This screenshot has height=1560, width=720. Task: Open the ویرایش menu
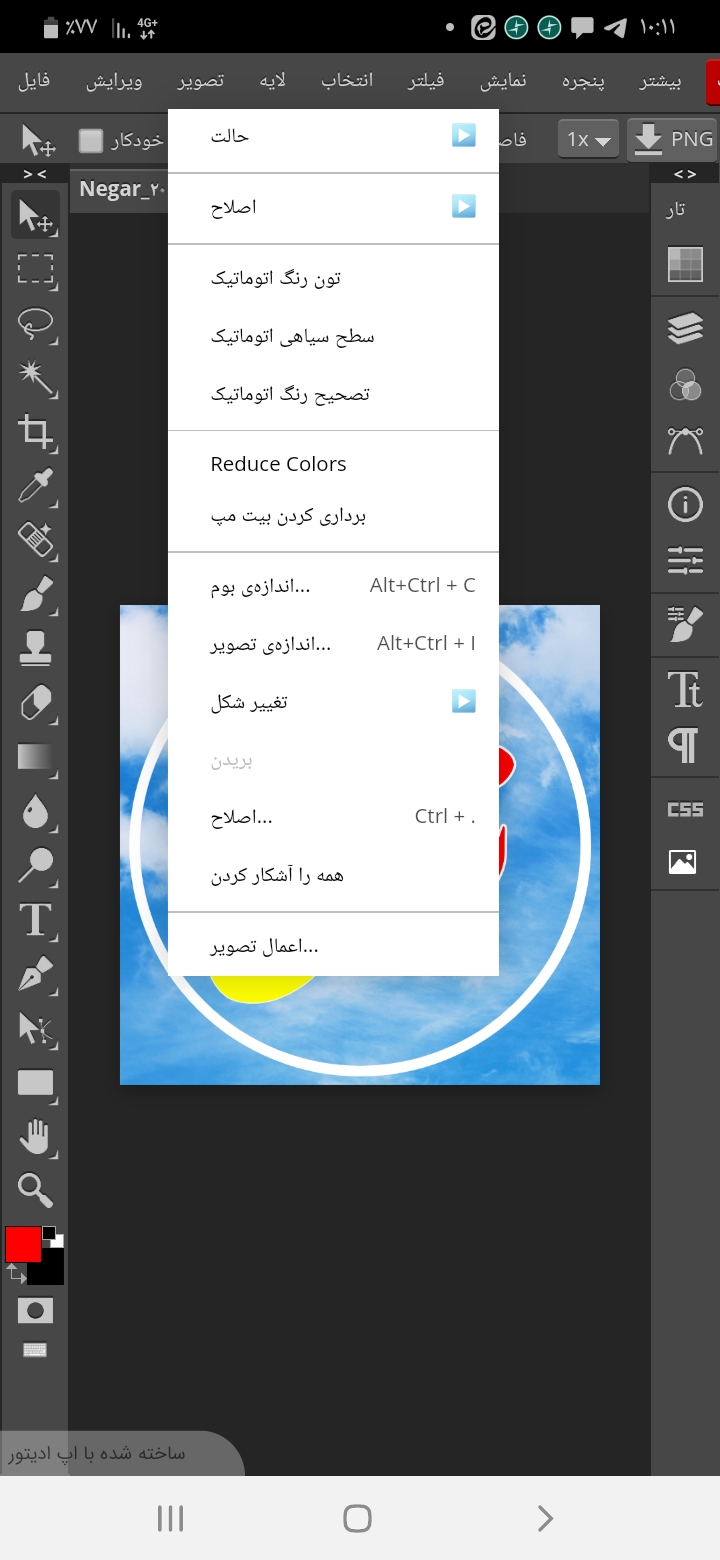coord(113,81)
